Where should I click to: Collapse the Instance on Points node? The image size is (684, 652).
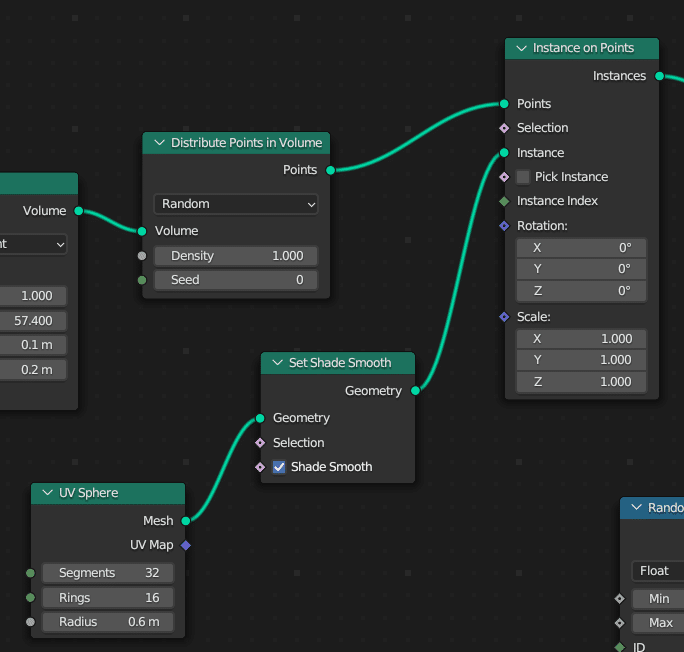(521, 48)
